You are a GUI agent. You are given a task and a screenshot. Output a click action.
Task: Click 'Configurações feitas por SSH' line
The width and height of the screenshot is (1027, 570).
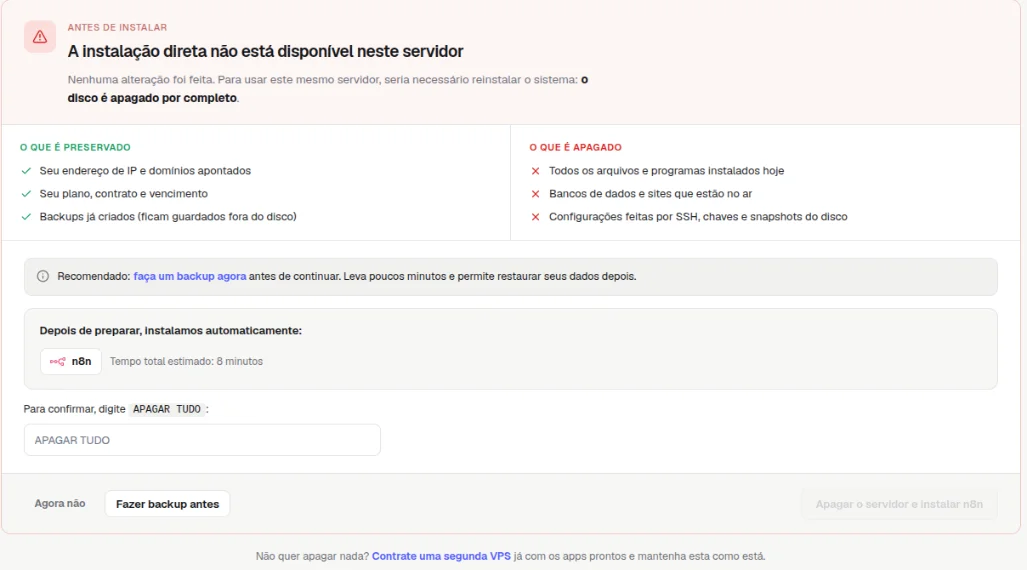pyautogui.click(x=698, y=217)
